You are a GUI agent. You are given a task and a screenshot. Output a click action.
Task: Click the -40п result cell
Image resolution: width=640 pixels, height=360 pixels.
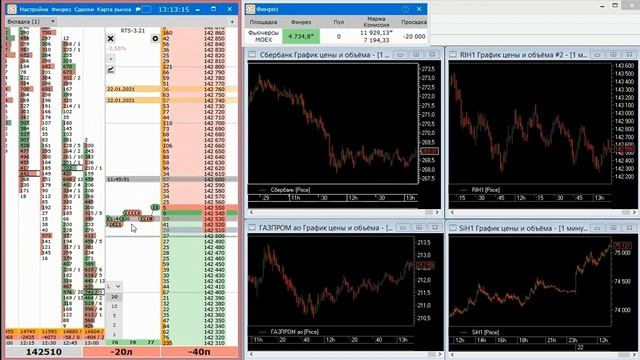(x=199, y=352)
